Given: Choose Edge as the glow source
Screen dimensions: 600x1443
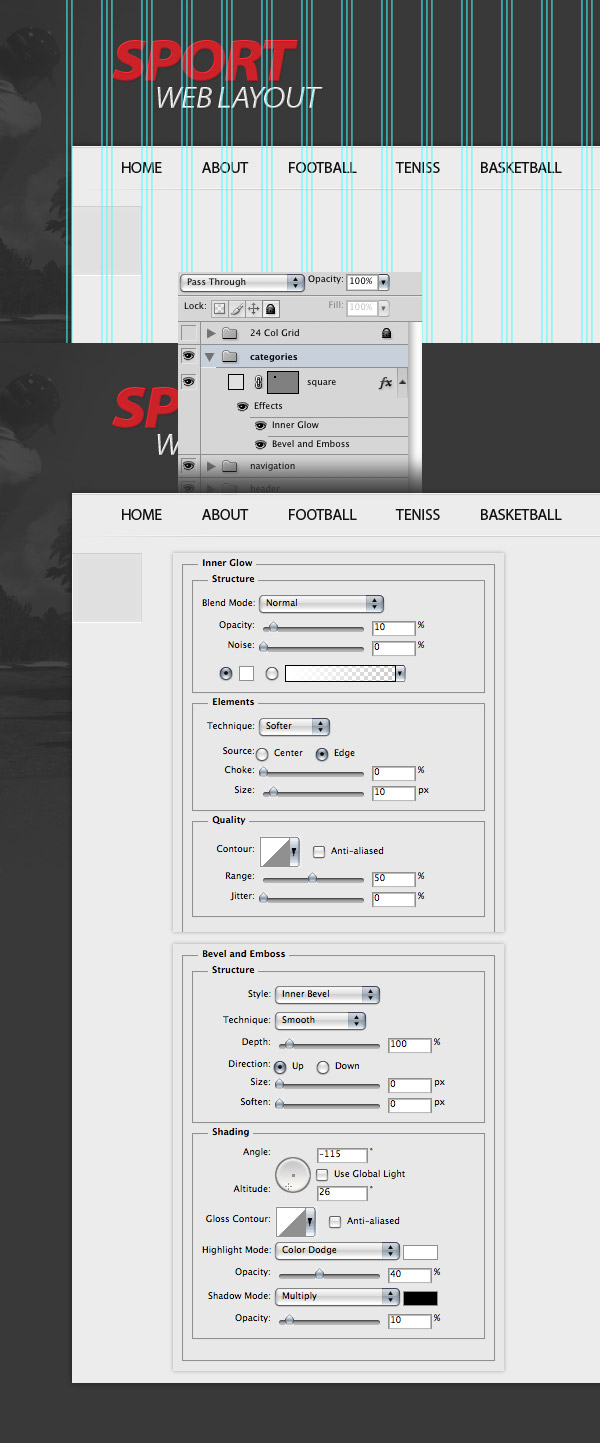Looking at the screenshot, I should click(322, 754).
